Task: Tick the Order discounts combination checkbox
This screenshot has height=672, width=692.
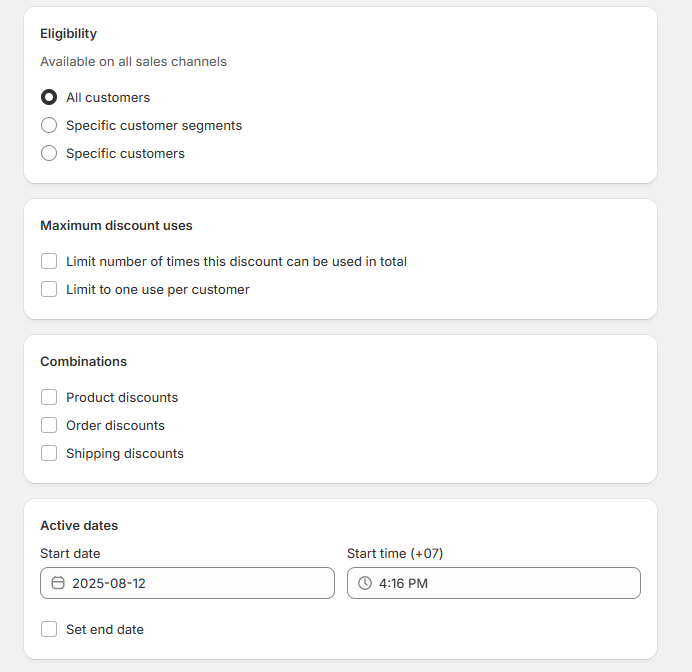Action: click(49, 425)
